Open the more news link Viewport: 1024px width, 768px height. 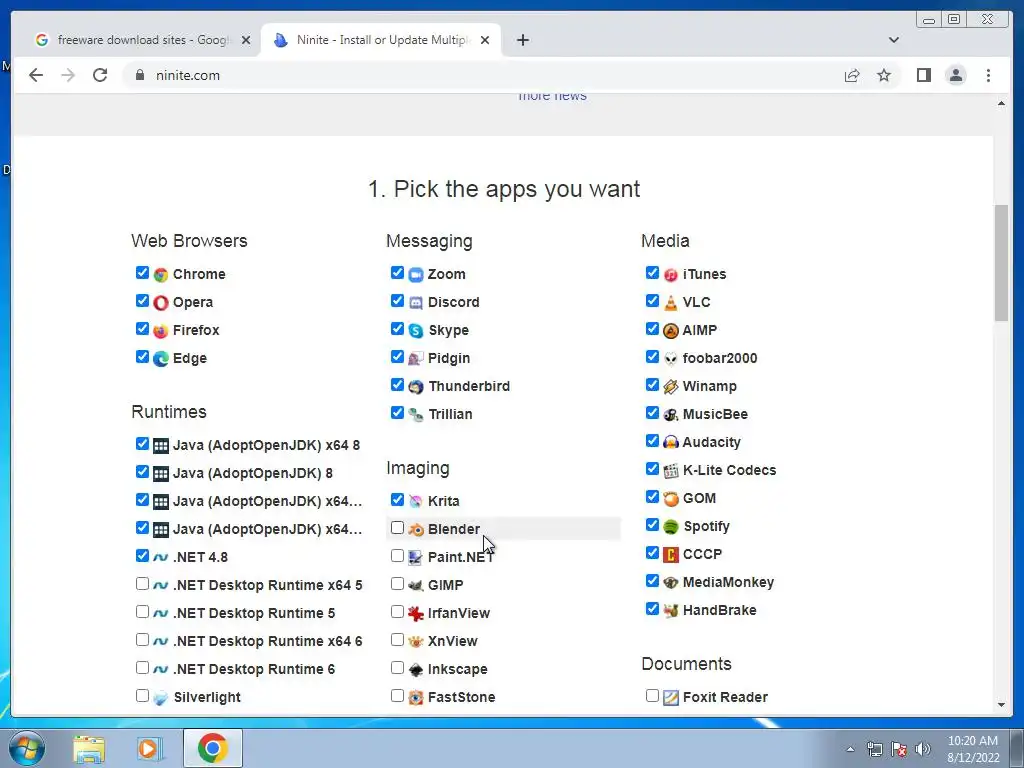click(552, 97)
